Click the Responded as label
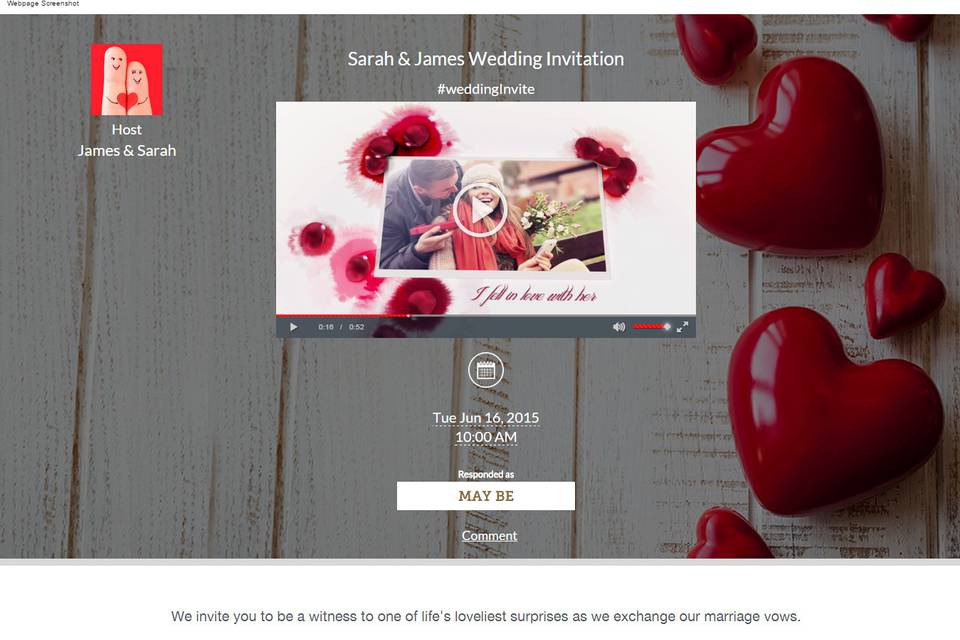The height and width of the screenshot is (640, 960). [x=486, y=474]
